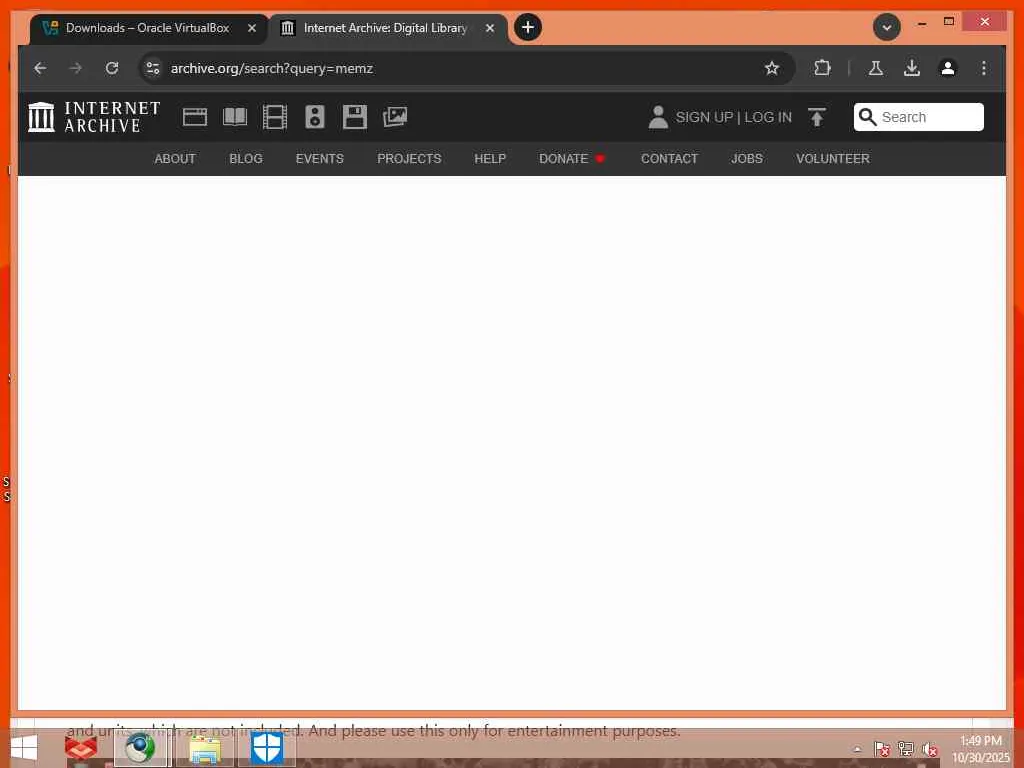Open File Explorer from taskbar
Image resolution: width=1024 pixels, height=768 pixels.
(x=204, y=748)
